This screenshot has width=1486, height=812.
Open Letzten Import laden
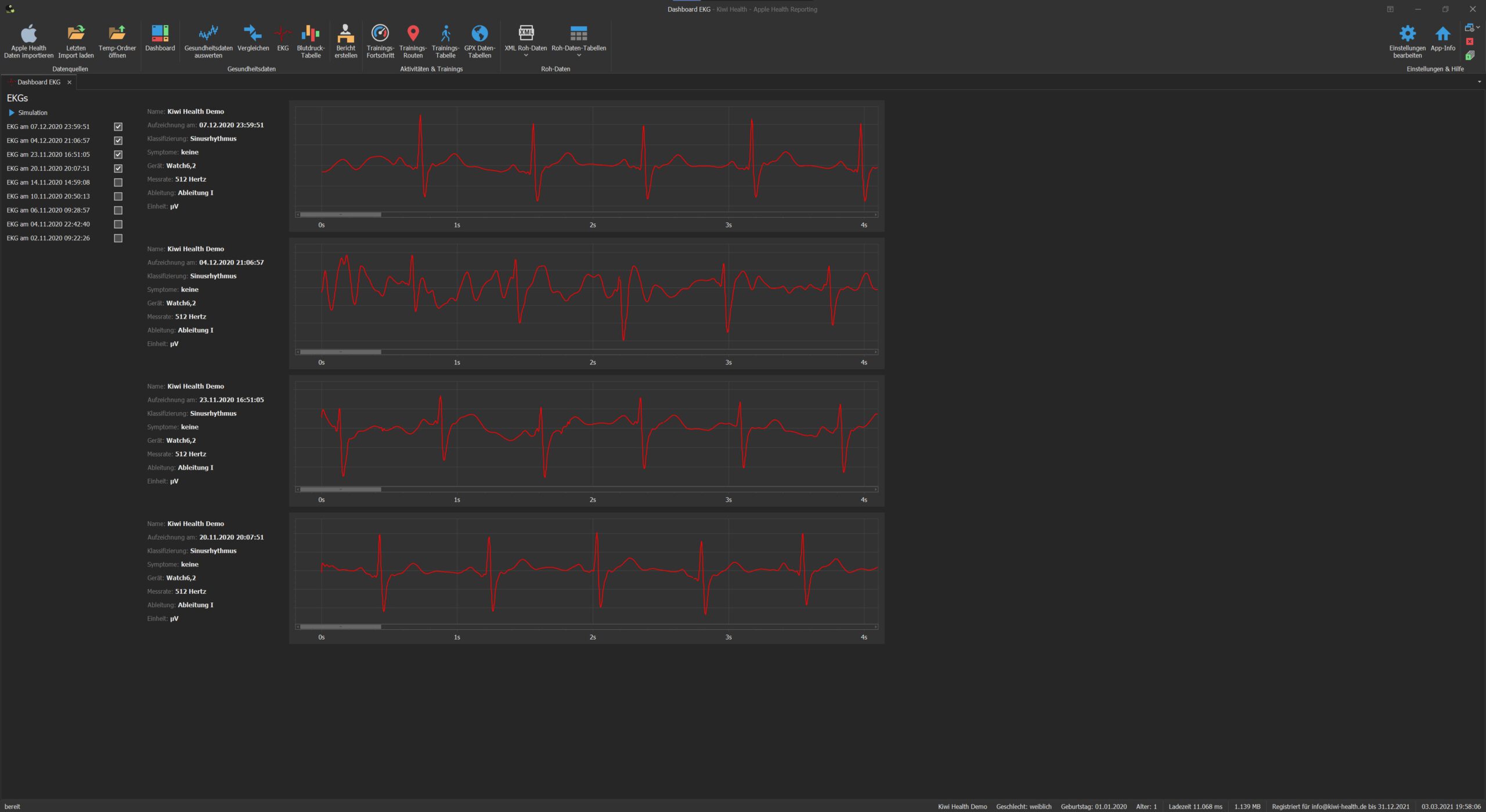[x=76, y=34]
